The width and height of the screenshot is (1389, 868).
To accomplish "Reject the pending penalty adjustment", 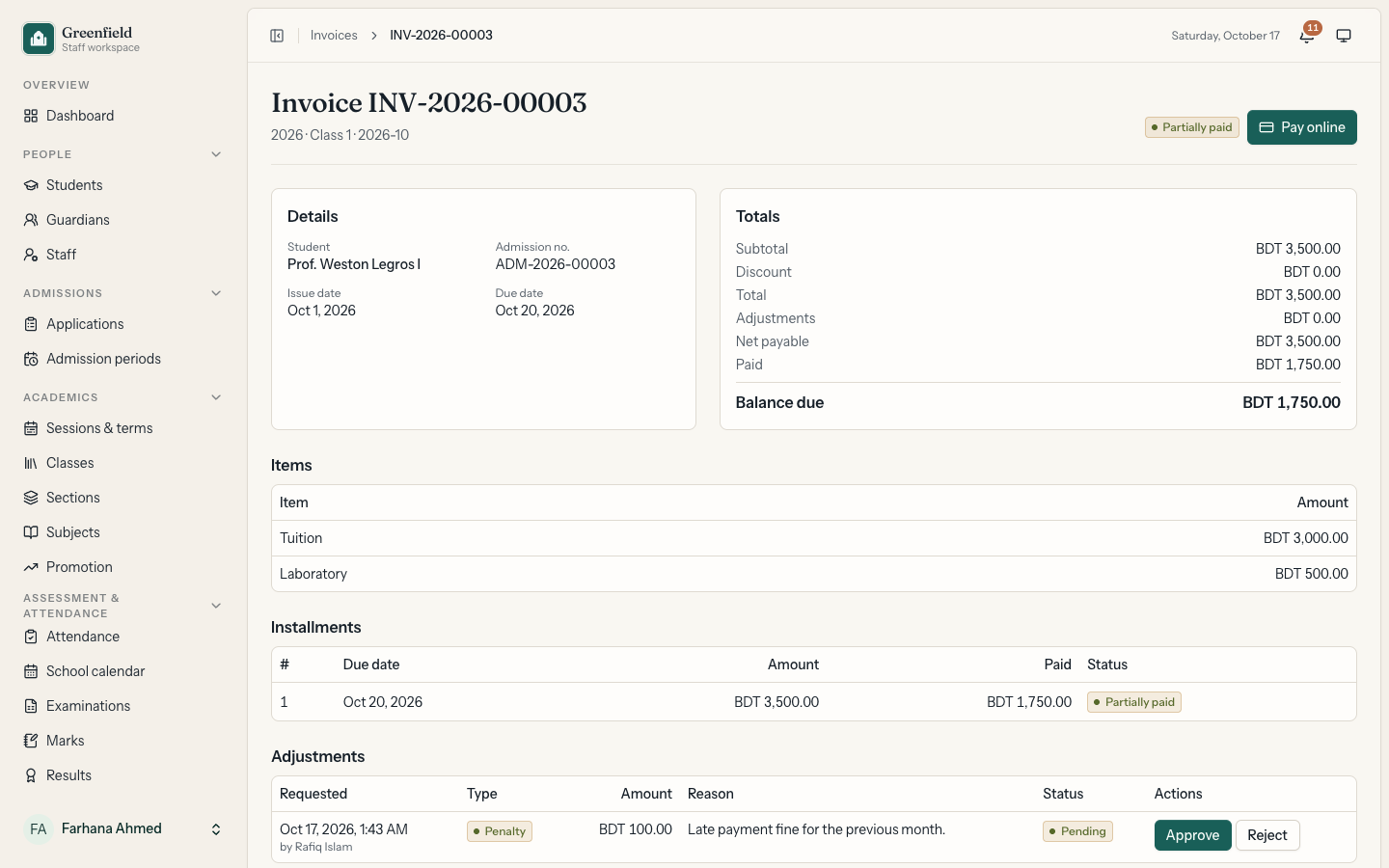I will [1267, 835].
